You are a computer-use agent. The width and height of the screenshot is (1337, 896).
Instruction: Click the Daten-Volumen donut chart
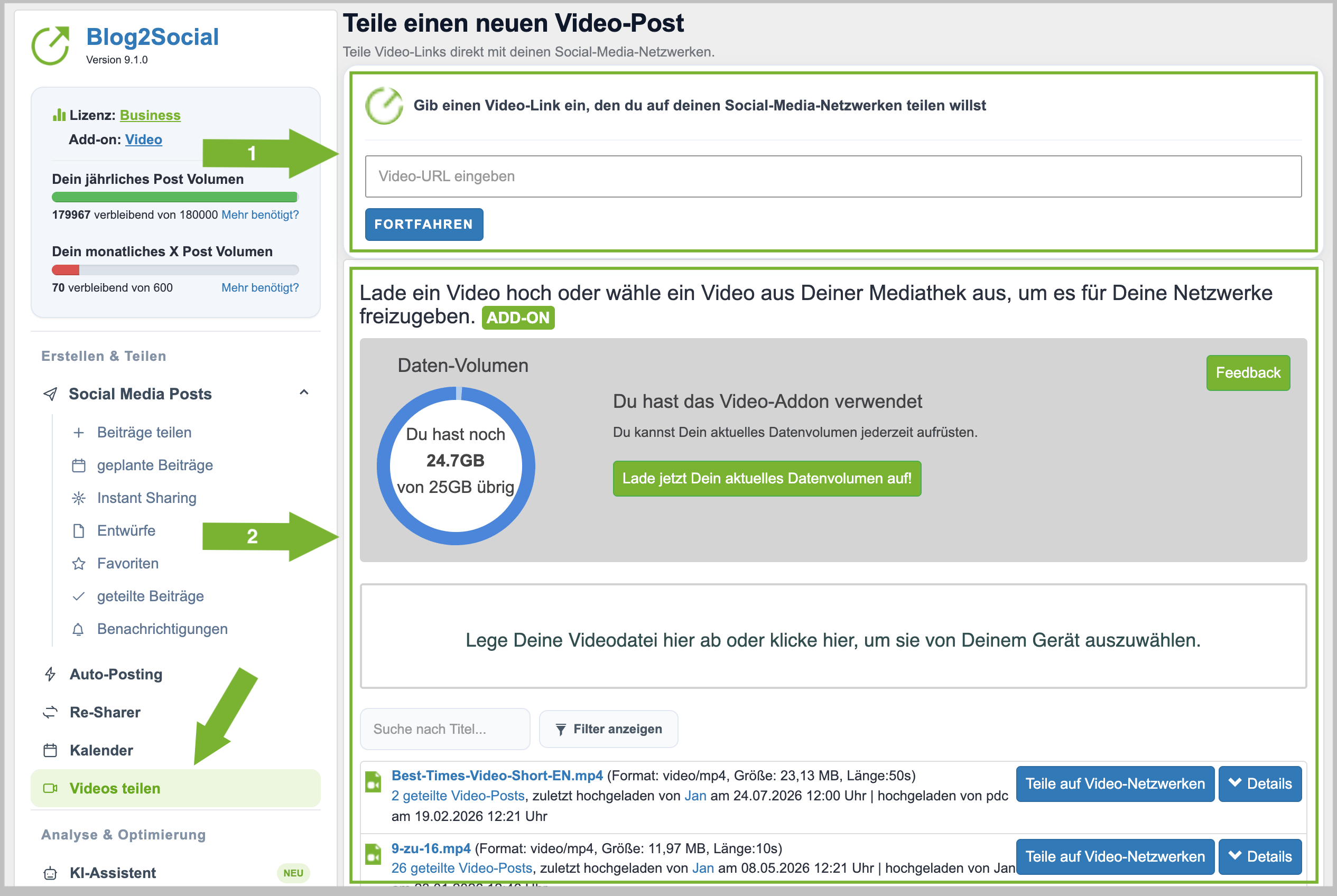click(x=456, y=466)
